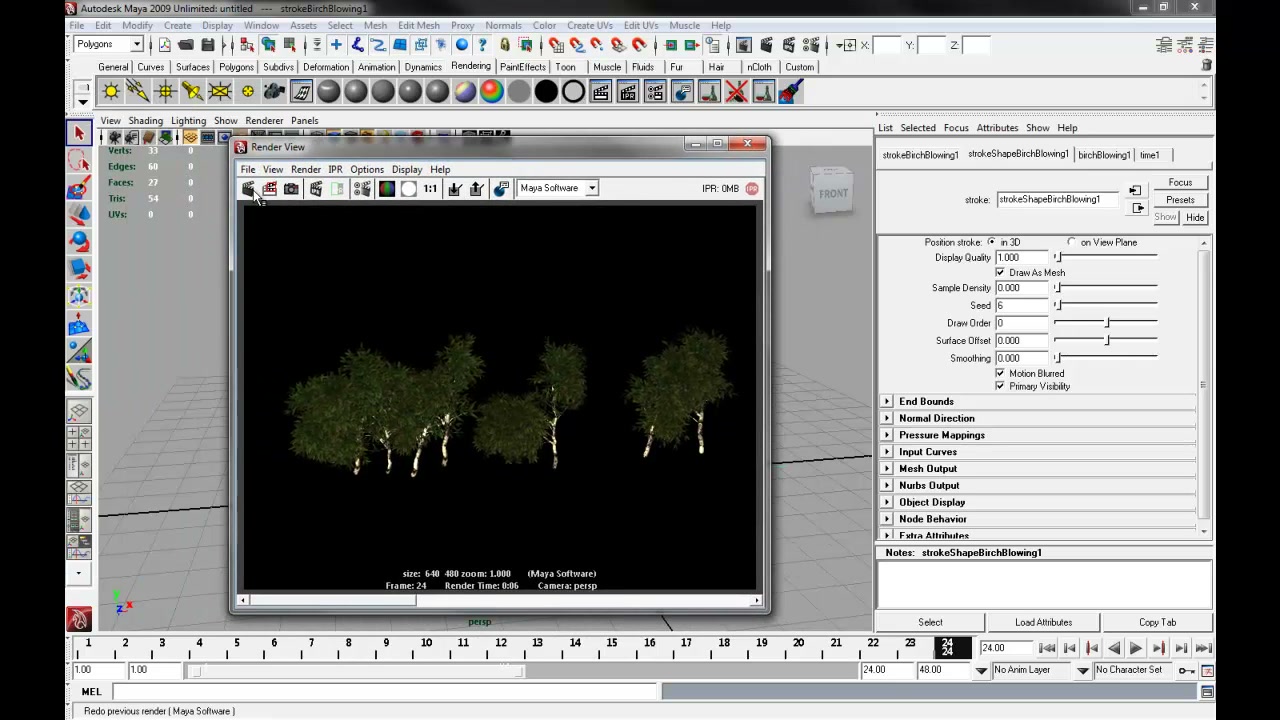Click the rainbow ramp shader shelf icon
The image size is (1280, 720).
tap(492, 92)
